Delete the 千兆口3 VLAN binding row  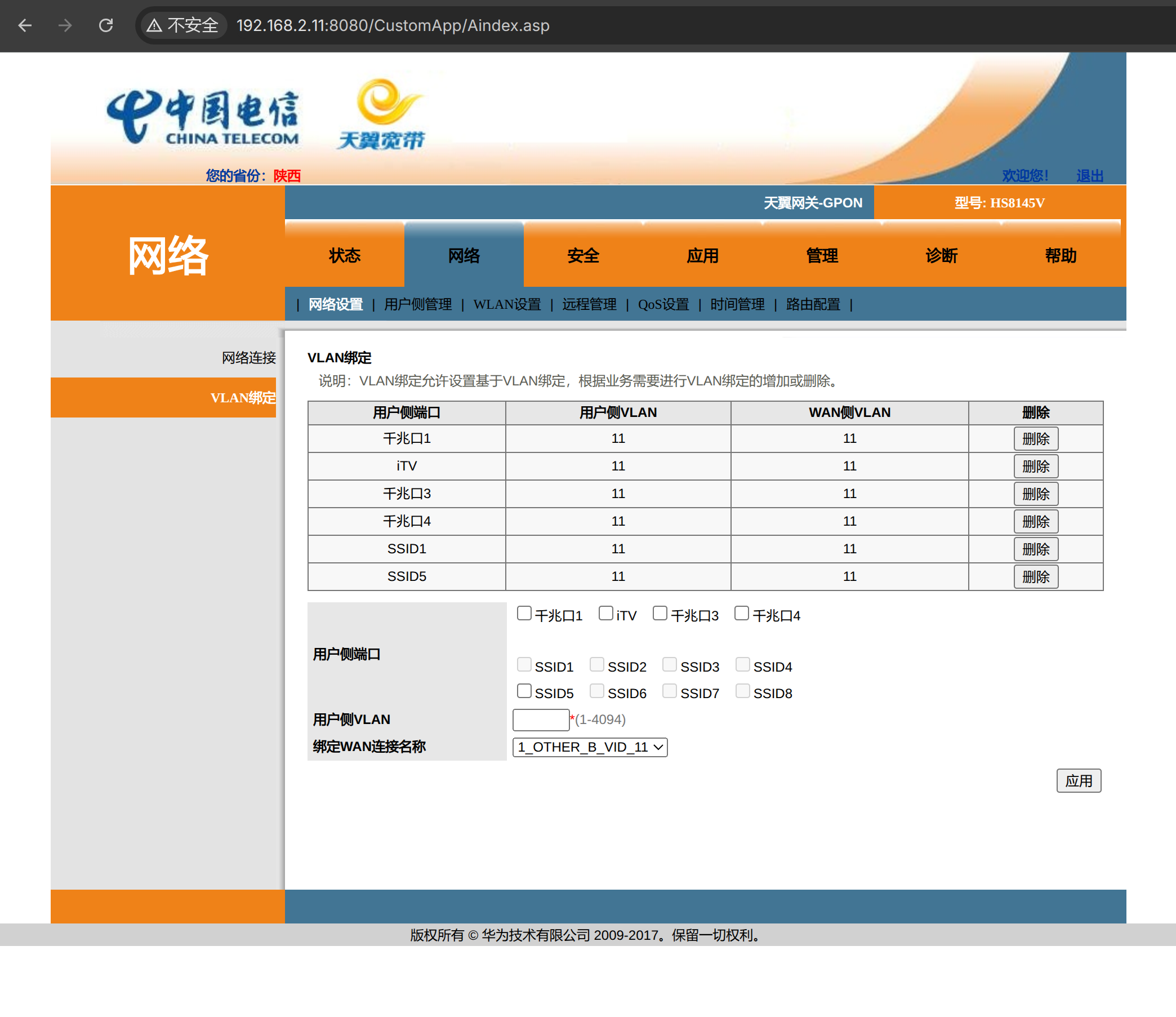point(1035,494)
